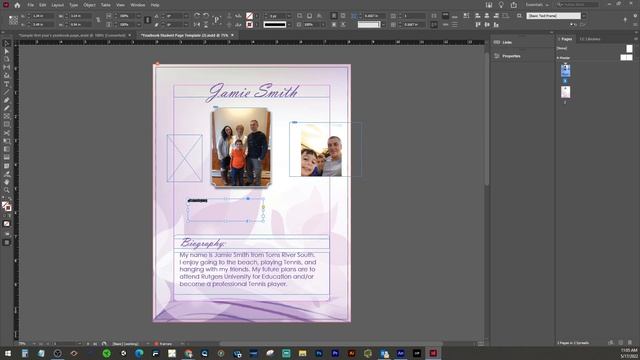Screen dimensions: 640x360
Task: Select the Gradient Swatch tool
Action: pyautogui.click(x=7, y=149)
